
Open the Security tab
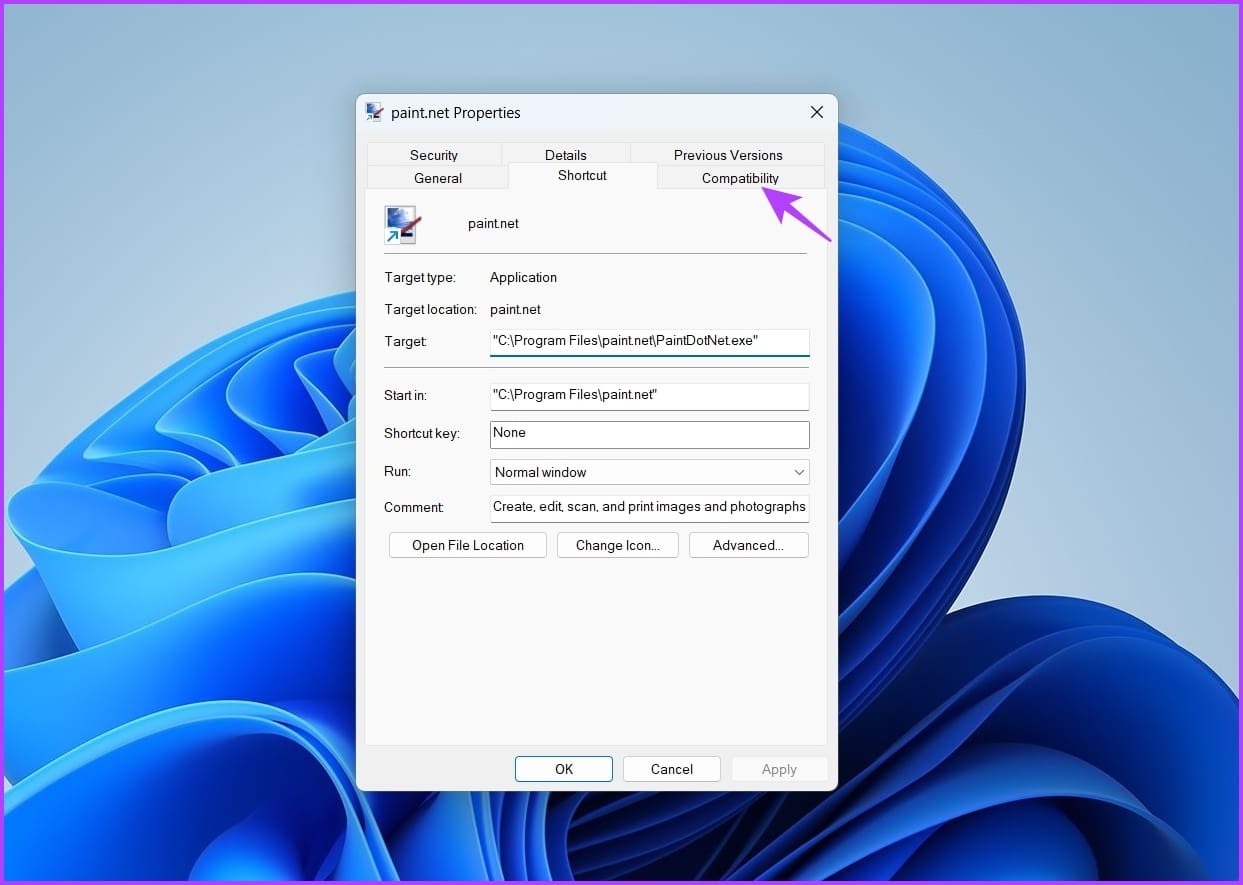pyautogui.click(x=434, y=155)
